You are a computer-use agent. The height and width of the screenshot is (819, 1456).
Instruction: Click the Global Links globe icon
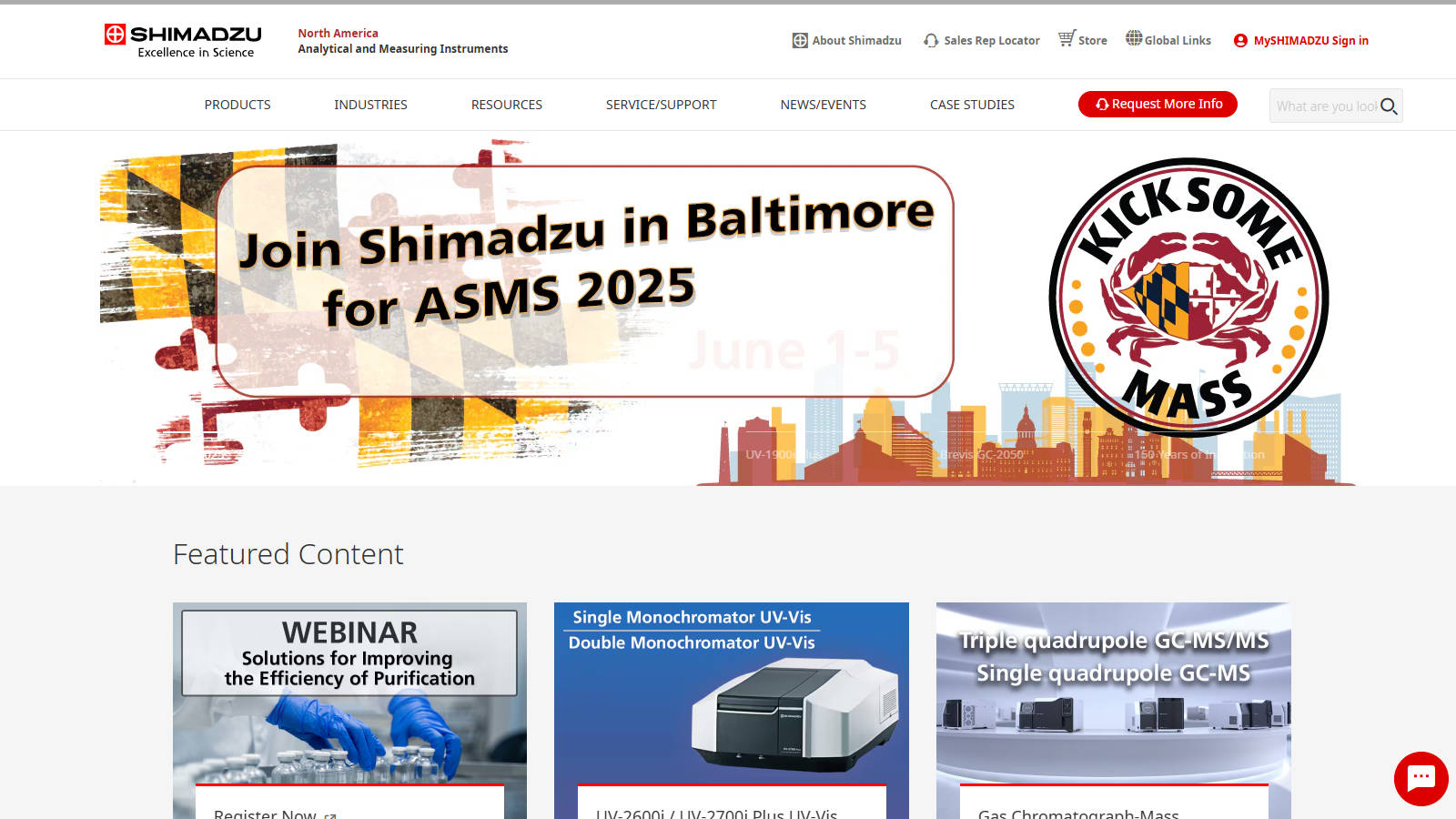(1133, 38)
